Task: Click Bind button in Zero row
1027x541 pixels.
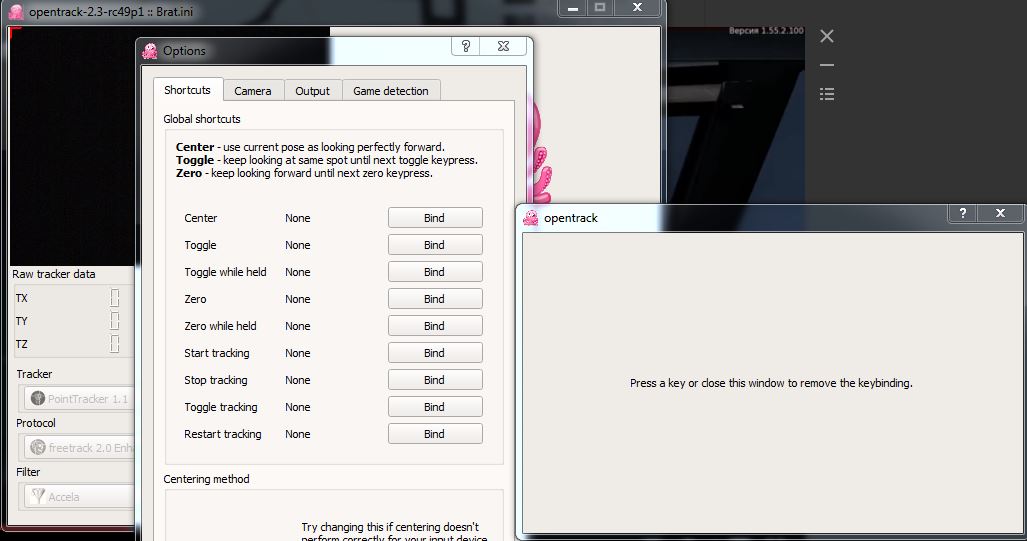Action: tap(435, 299)
